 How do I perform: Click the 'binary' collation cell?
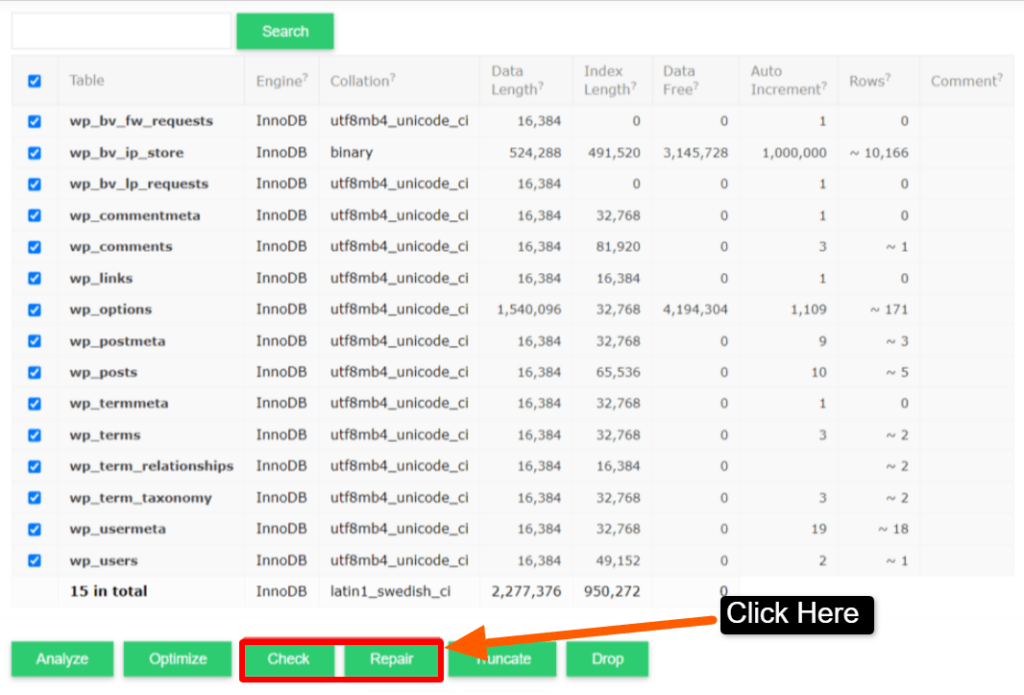click(351, 153)
